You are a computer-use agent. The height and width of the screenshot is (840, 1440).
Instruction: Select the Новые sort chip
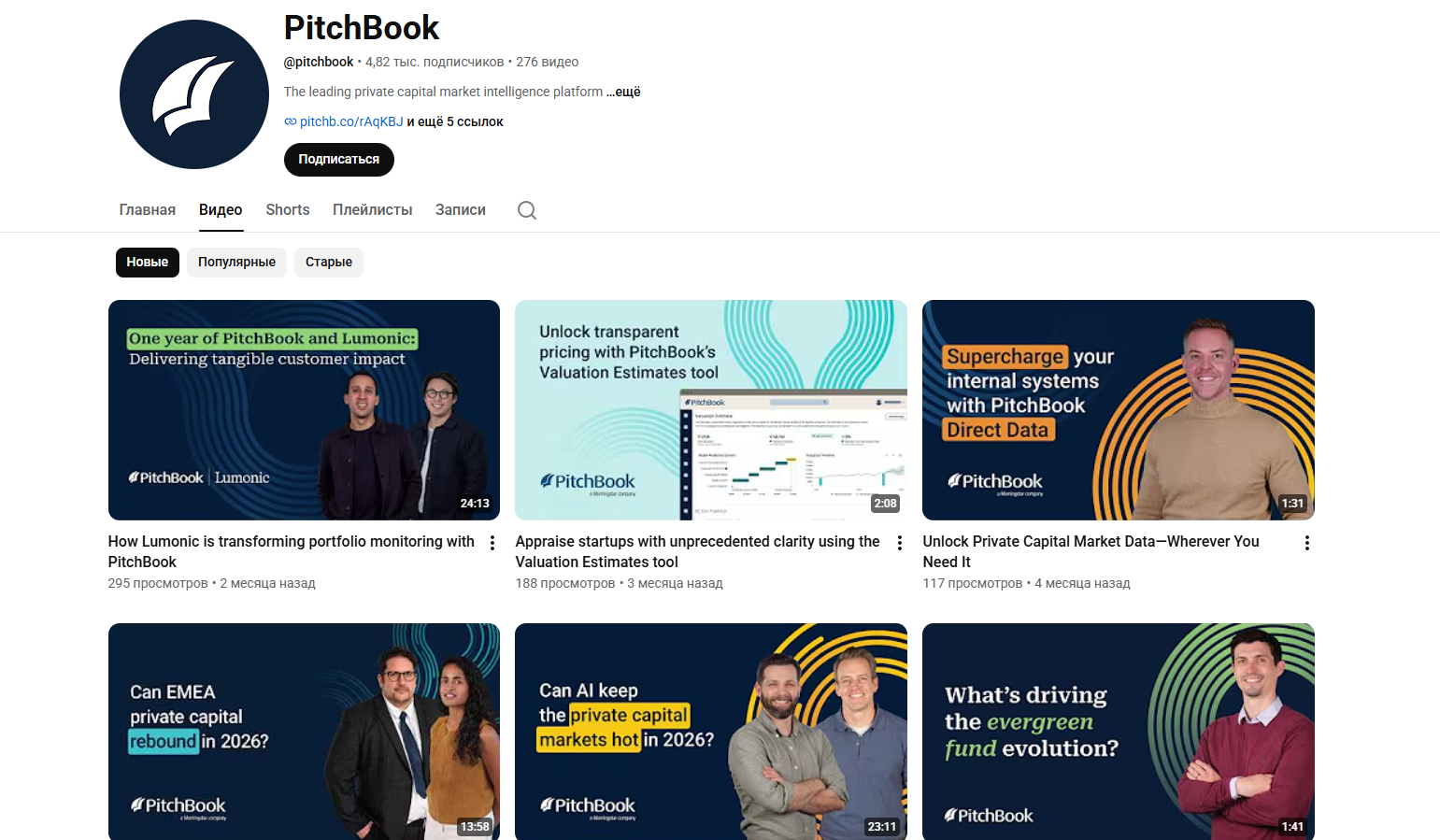coord(148,263)
